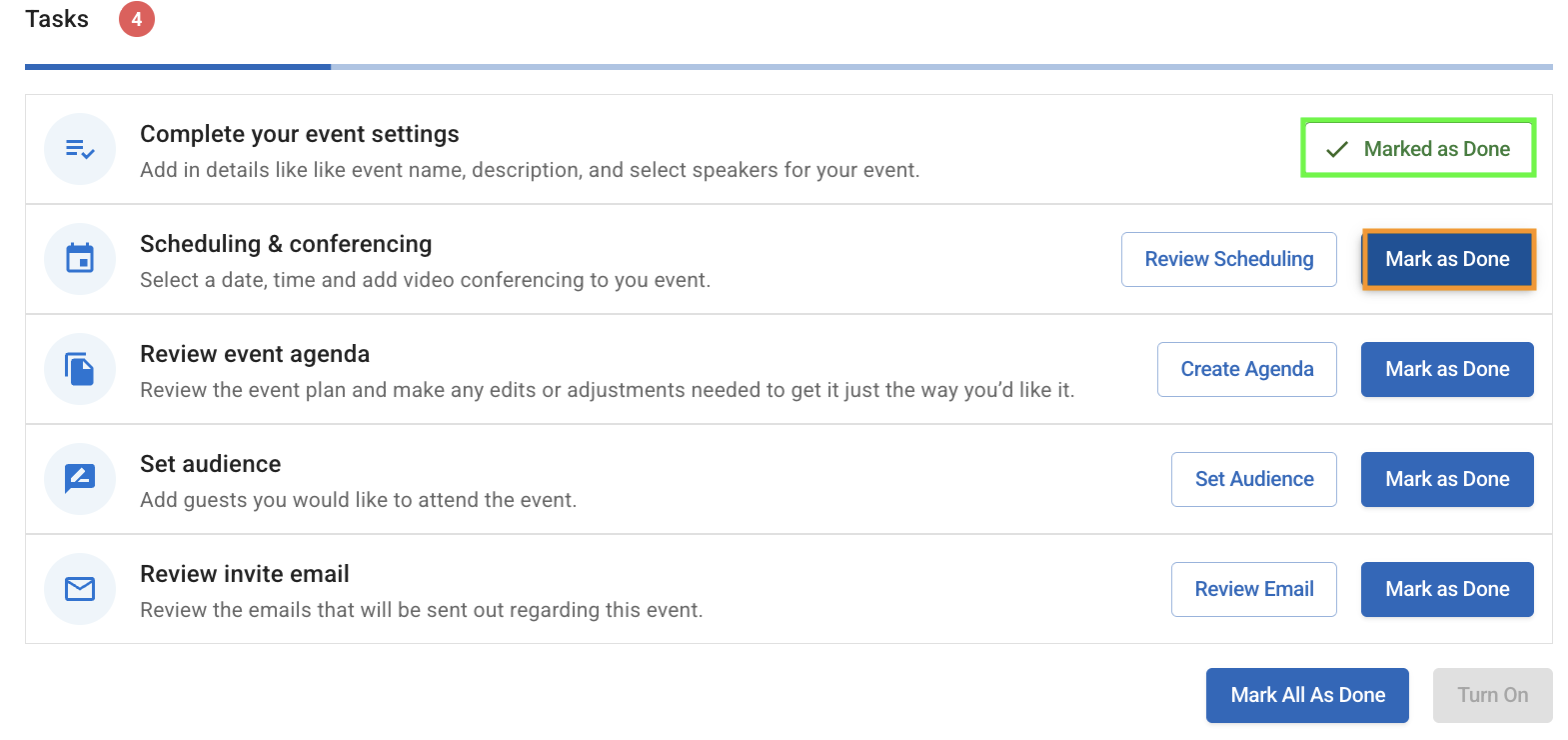
Task: Click the Scheduling calendar icon
Action: point(80,259)
